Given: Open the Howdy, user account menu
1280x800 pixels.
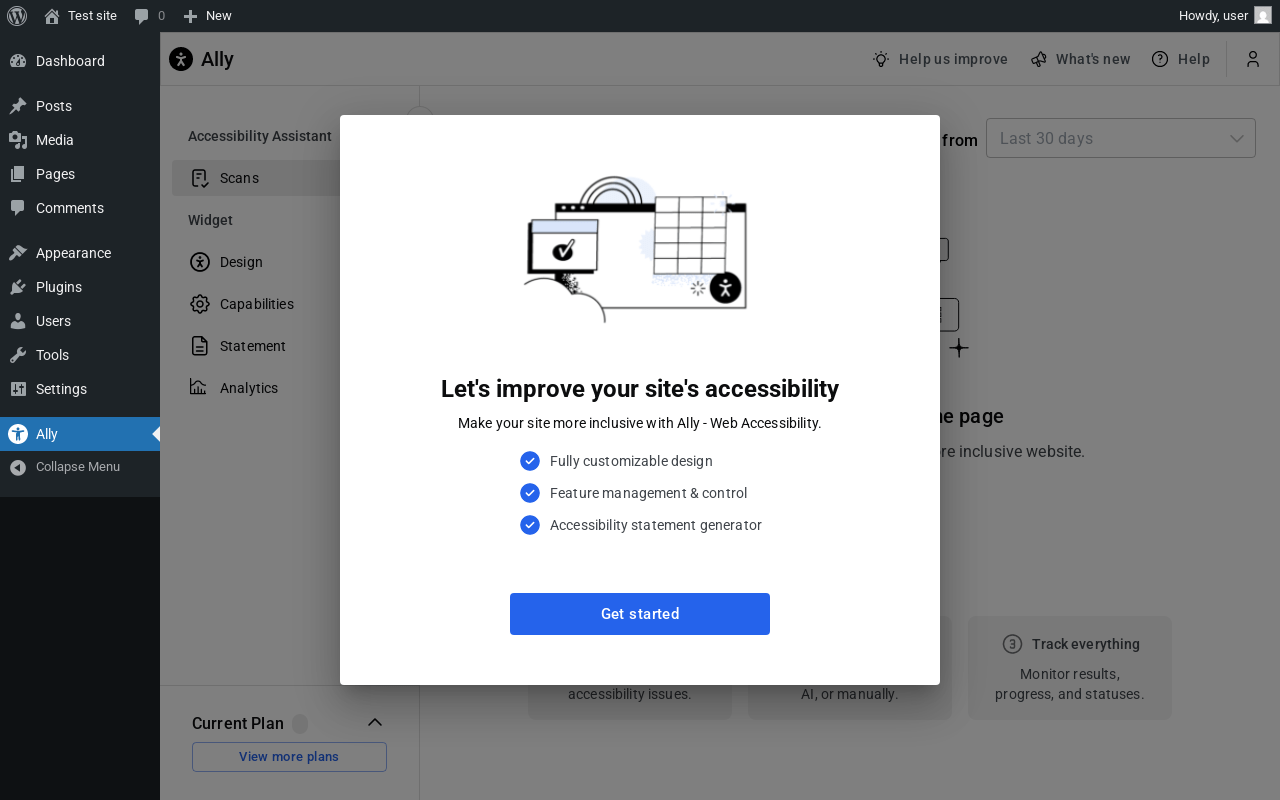Looking at the screenshot, I should pos(1224,16).
